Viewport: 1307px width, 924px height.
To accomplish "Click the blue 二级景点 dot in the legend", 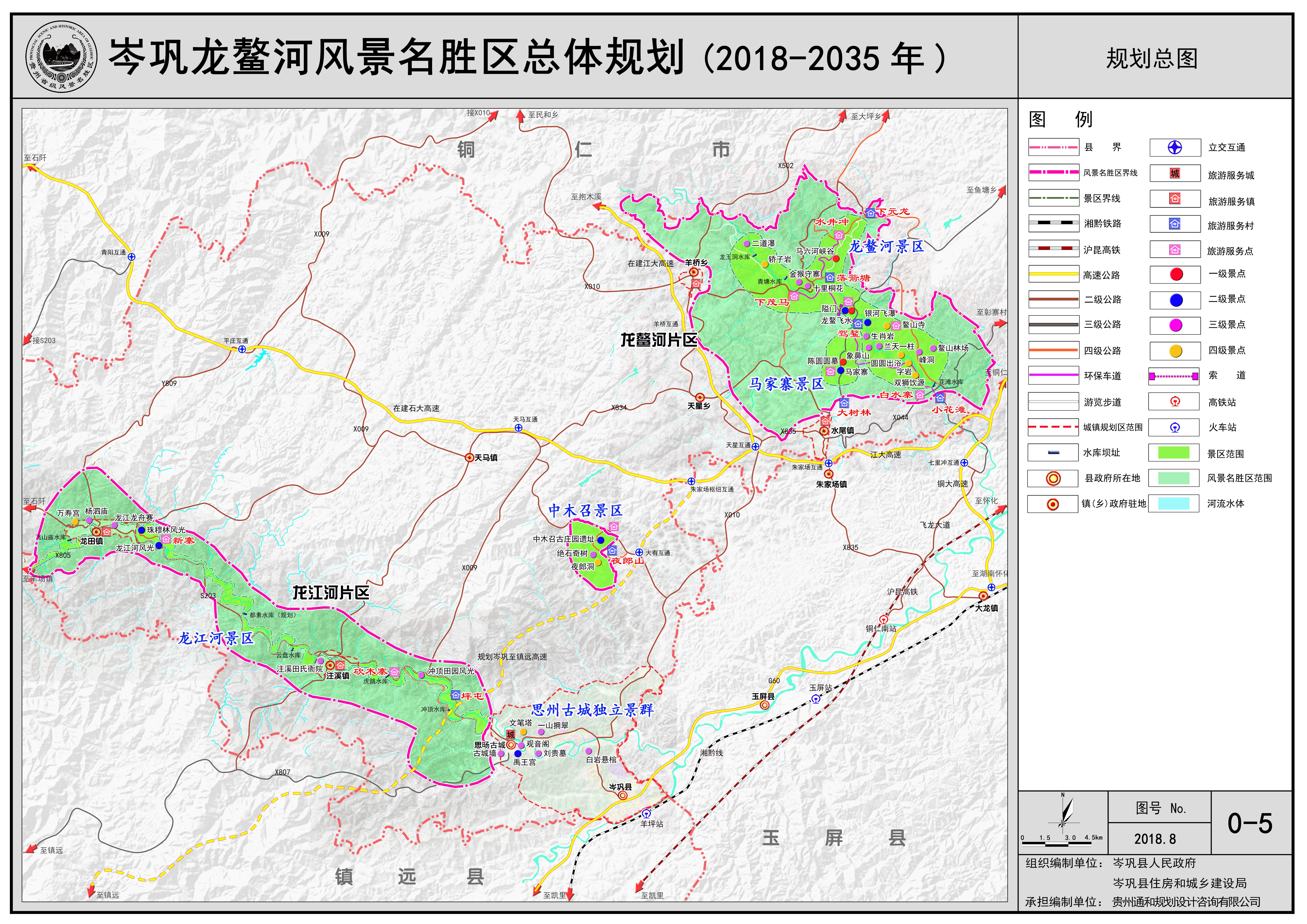I will coord(1176,300).
